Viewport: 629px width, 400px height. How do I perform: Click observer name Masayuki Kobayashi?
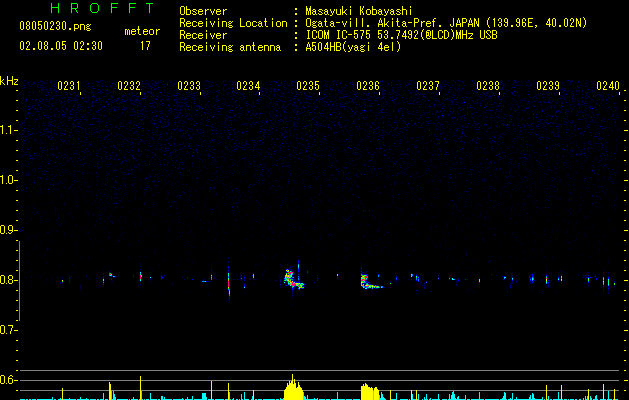tap(359, 11)
